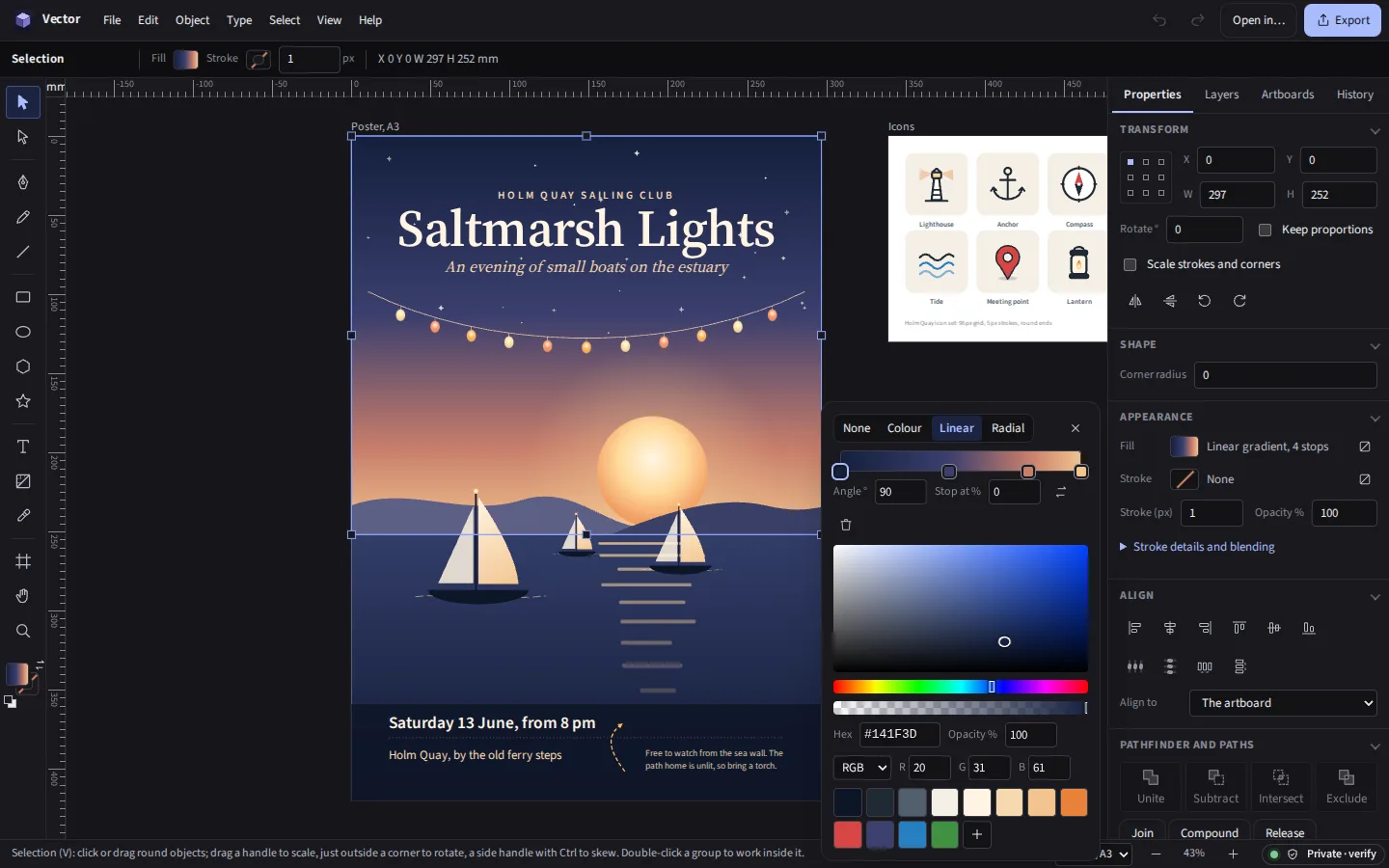Image resolution: width=1389 pixels, height=868 pixels.
Task: Click the Undo arrow in top bar
Action: (x=1159, y=20)
